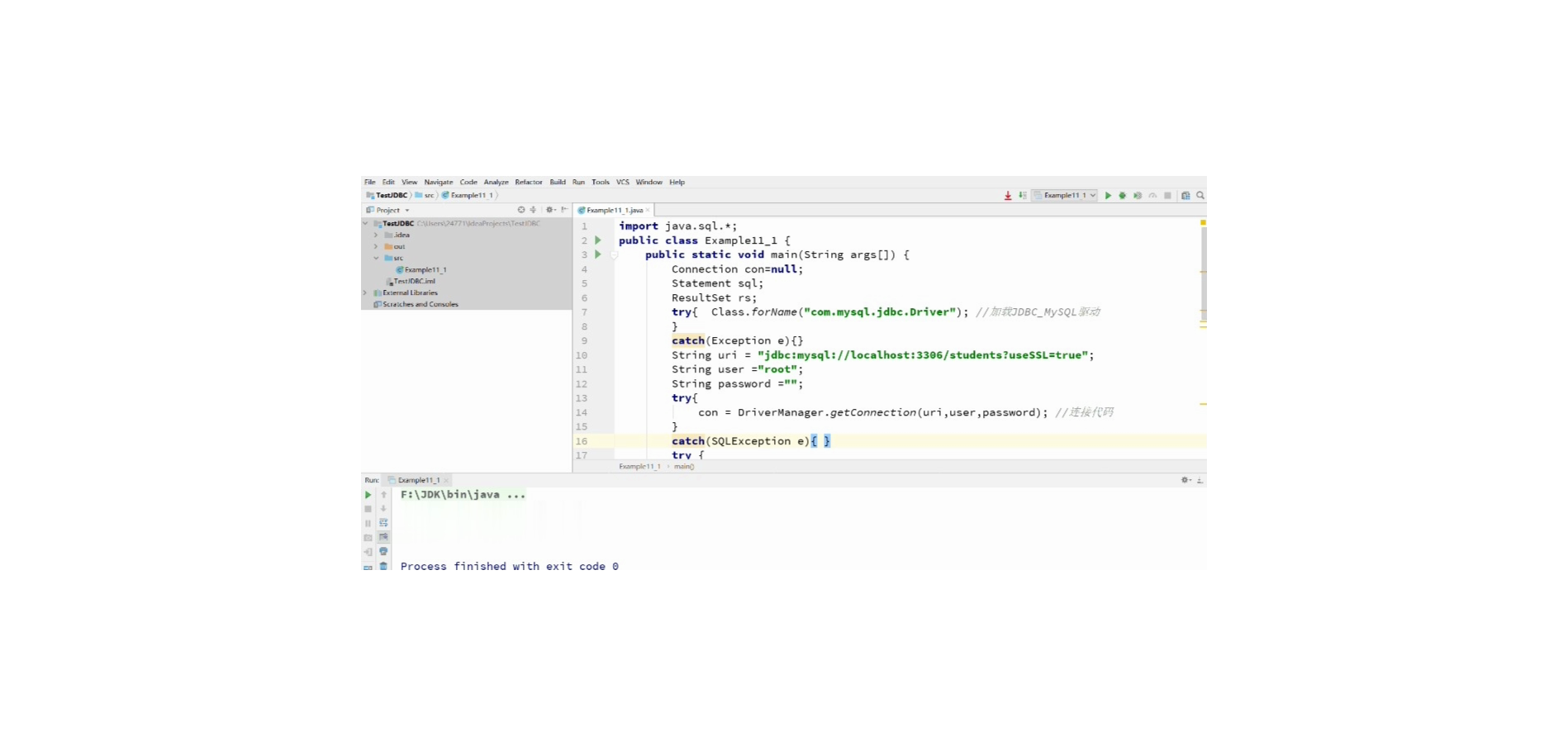This screenshot has height=746, width=1568.
Task: Collapse the TestJDBC root node
Action: coord(366,223)
